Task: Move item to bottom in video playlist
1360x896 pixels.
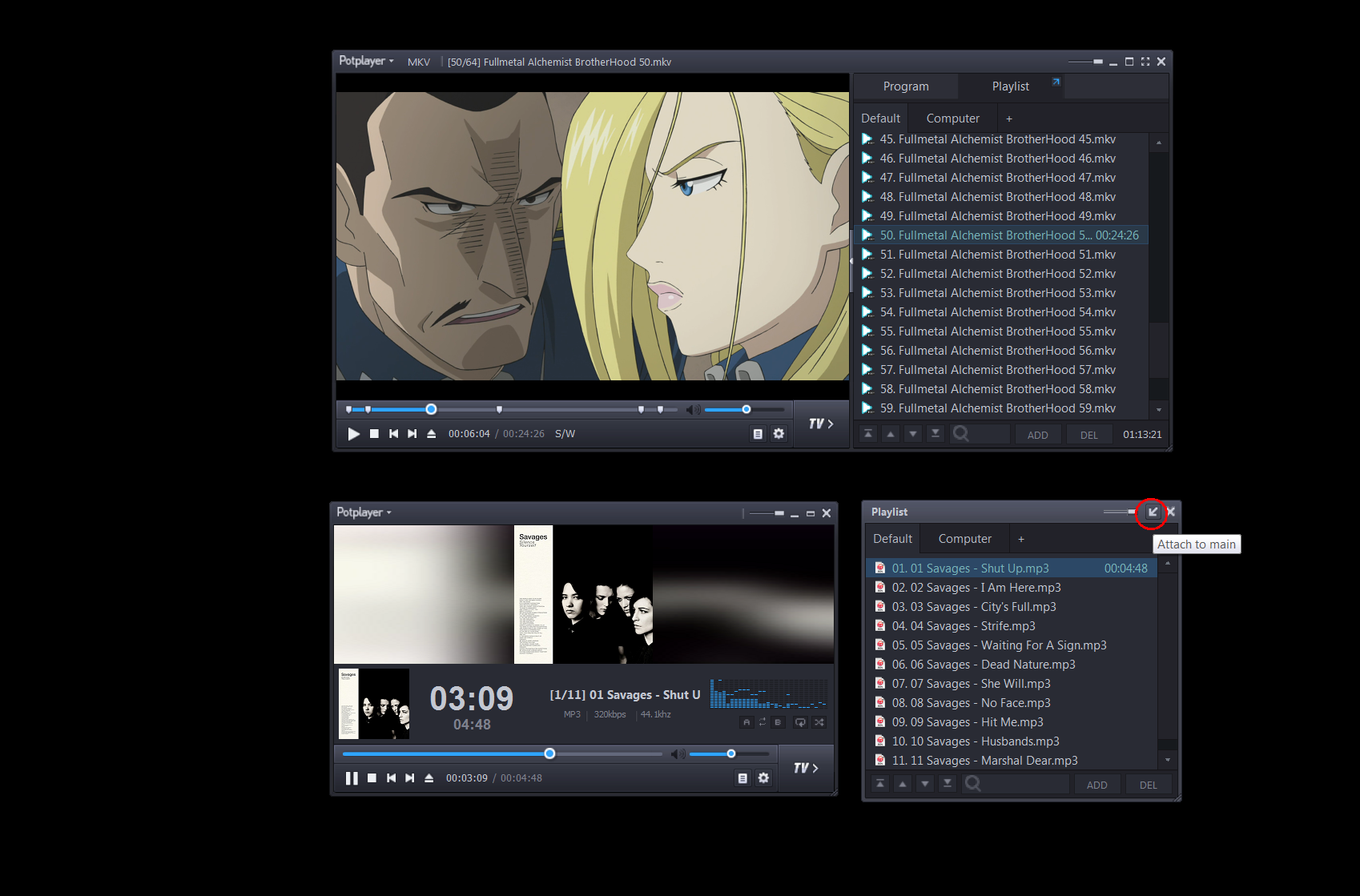Action: pyautogui.click(x=935, y=434)
